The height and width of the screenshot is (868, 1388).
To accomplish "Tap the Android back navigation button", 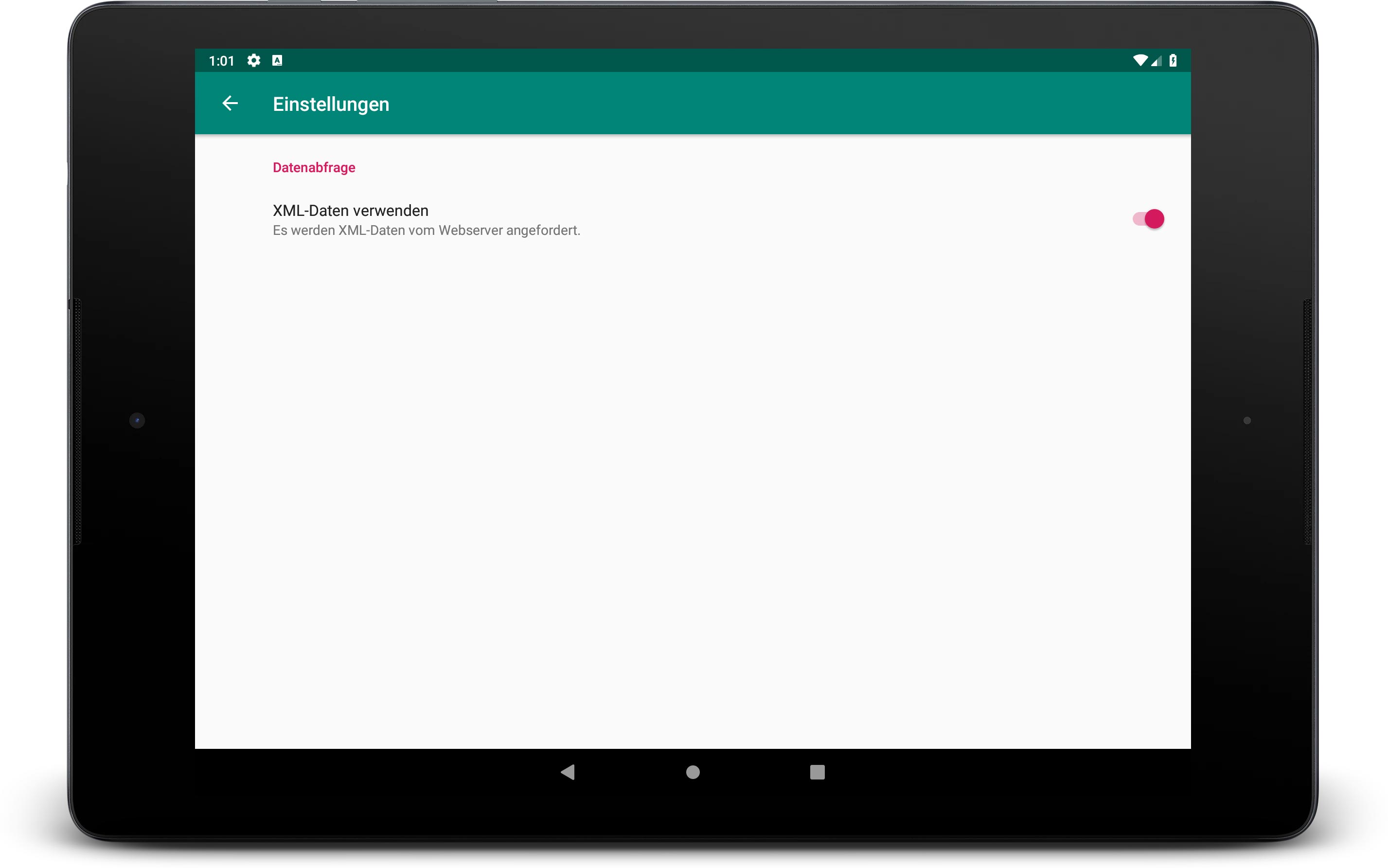I will [x=568, y=772].
